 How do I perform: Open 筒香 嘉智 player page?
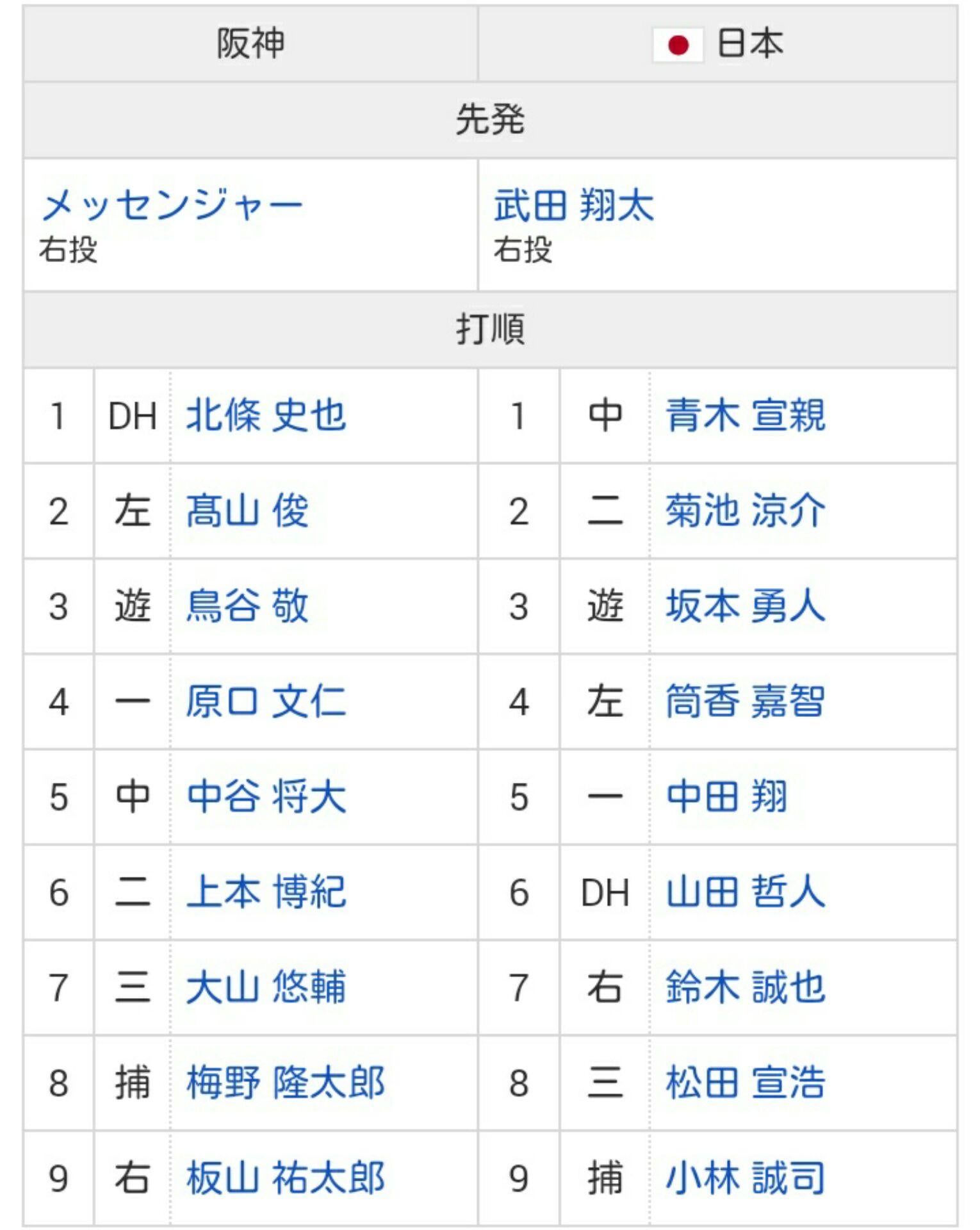pyautogui.click(x=746, y=701)
